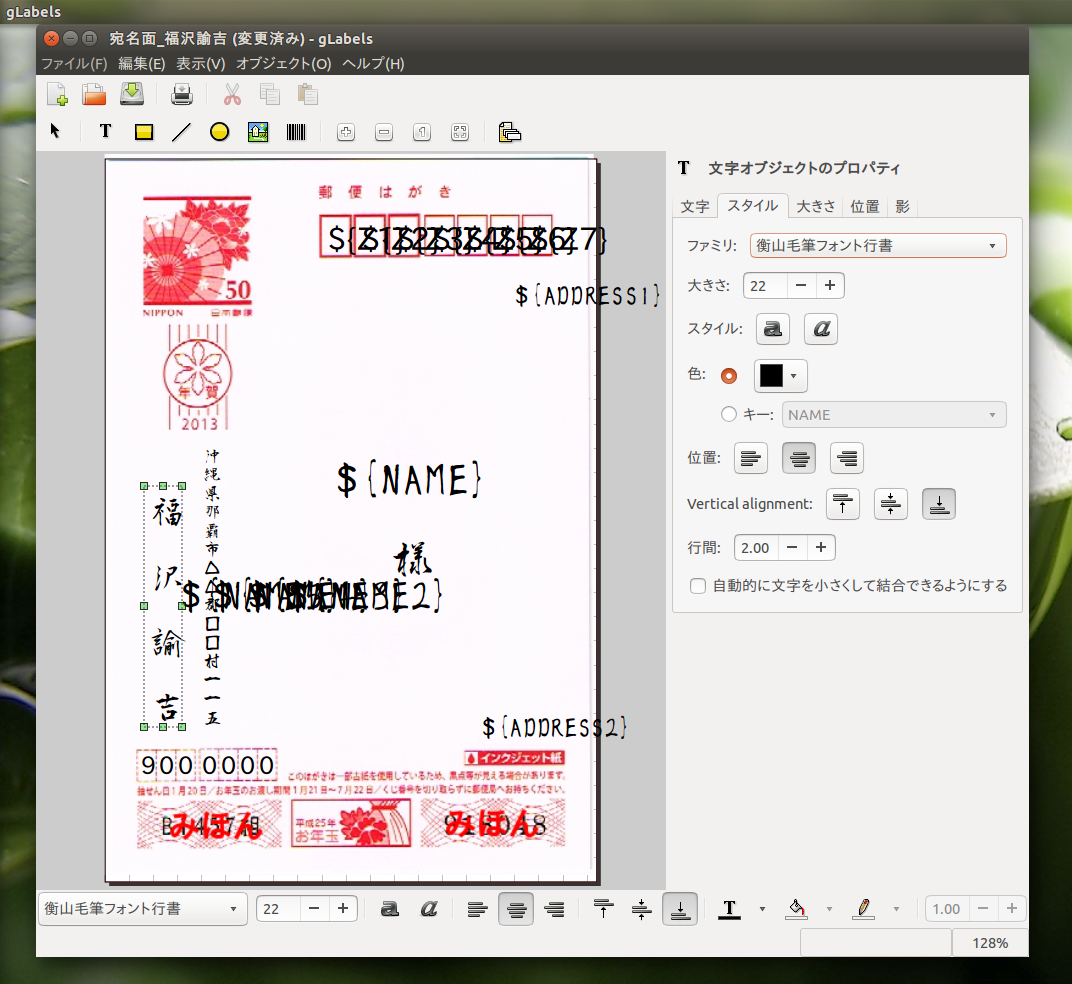Select the fixed color radio button
The image size is (1072, 984).
(728, 375)
